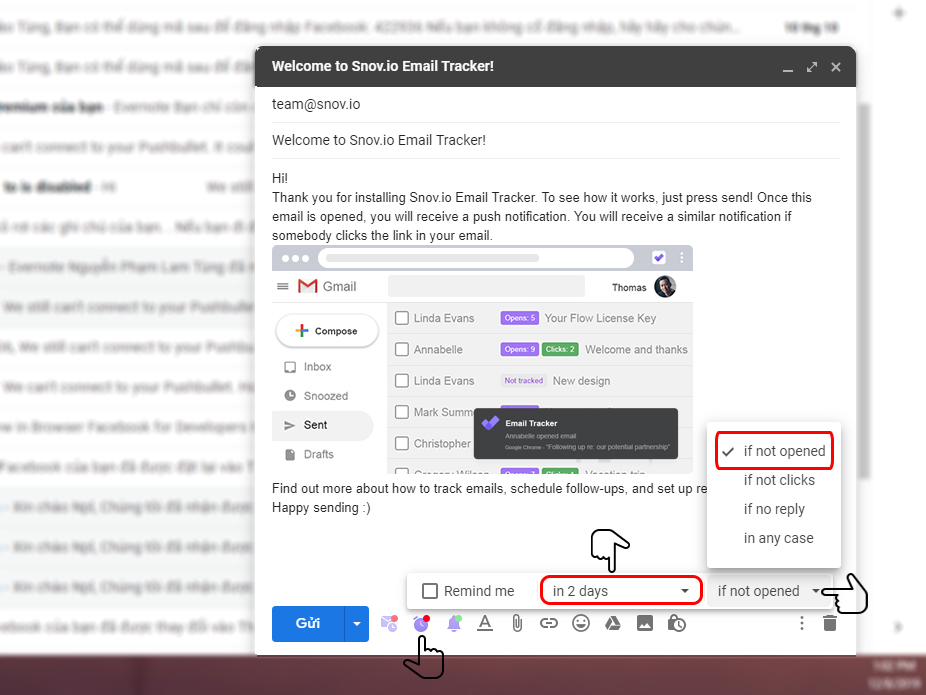Insert files using Google Drive icon
The image size is (926, 695).
(613, 623)
